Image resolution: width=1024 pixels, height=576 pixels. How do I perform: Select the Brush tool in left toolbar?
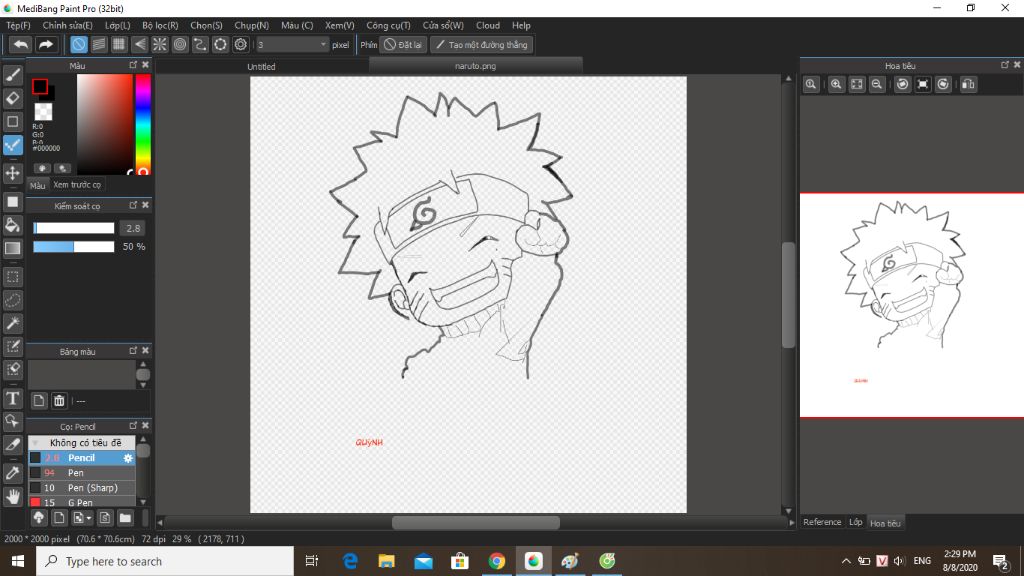point(12,75)
